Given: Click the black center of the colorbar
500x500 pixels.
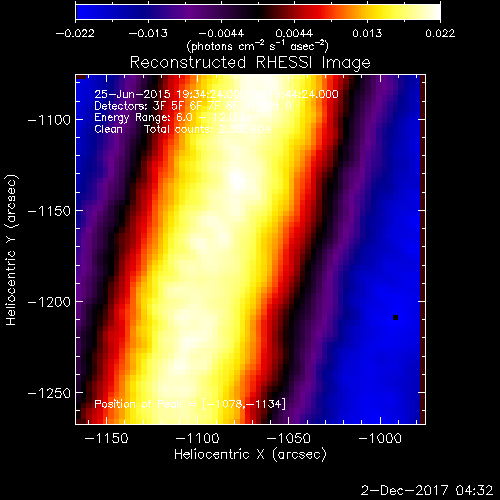Looking at the screenshot, I should click(258, 12).
